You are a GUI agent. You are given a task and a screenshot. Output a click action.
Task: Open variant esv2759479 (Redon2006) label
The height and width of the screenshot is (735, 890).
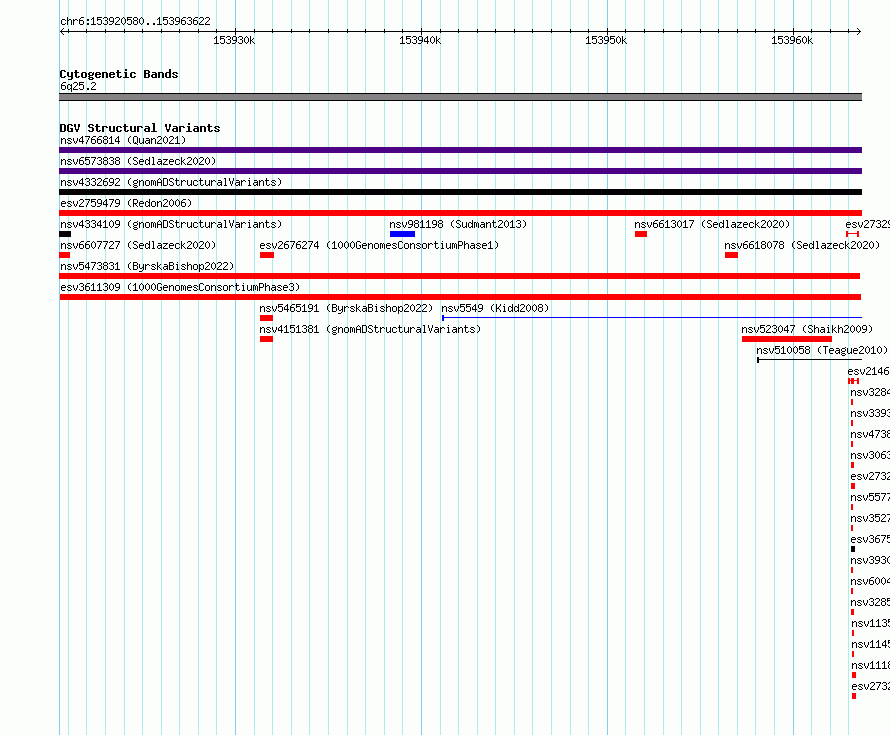click(126, 203)
